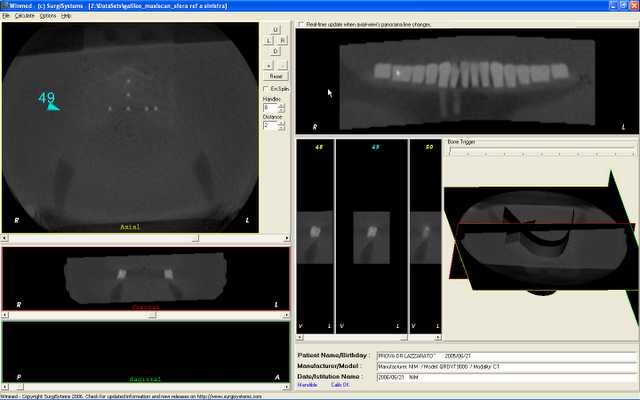Increase the Handles spinner value

281,105
